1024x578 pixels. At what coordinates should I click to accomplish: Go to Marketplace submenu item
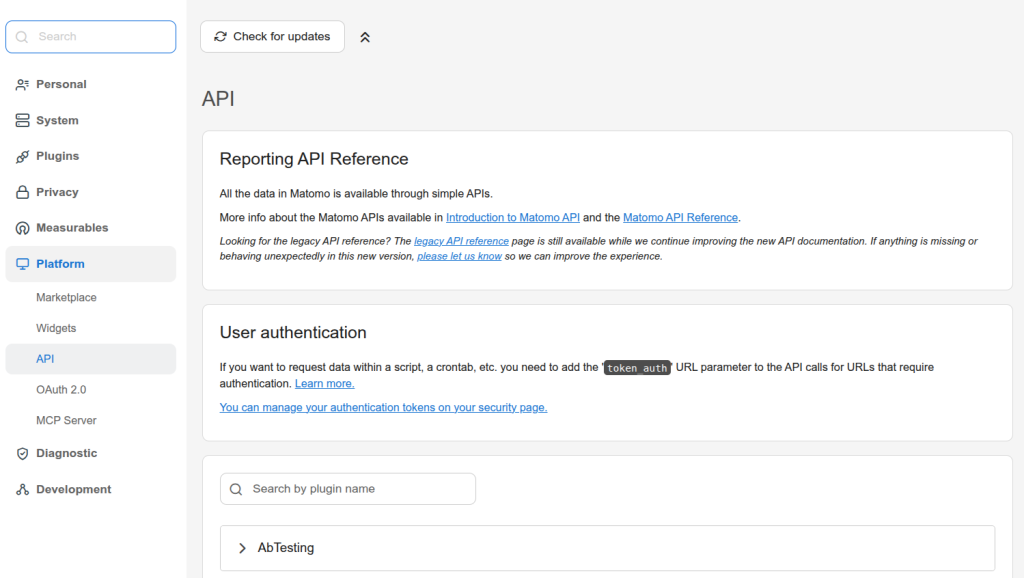91,297
